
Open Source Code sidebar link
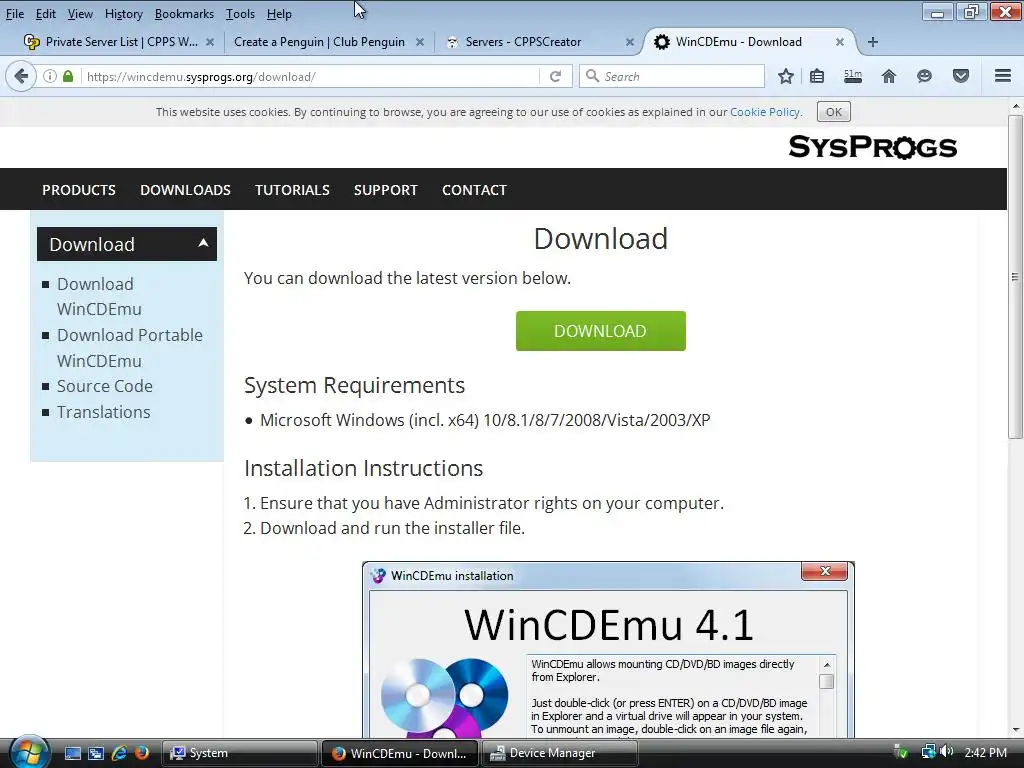(104, 386)
